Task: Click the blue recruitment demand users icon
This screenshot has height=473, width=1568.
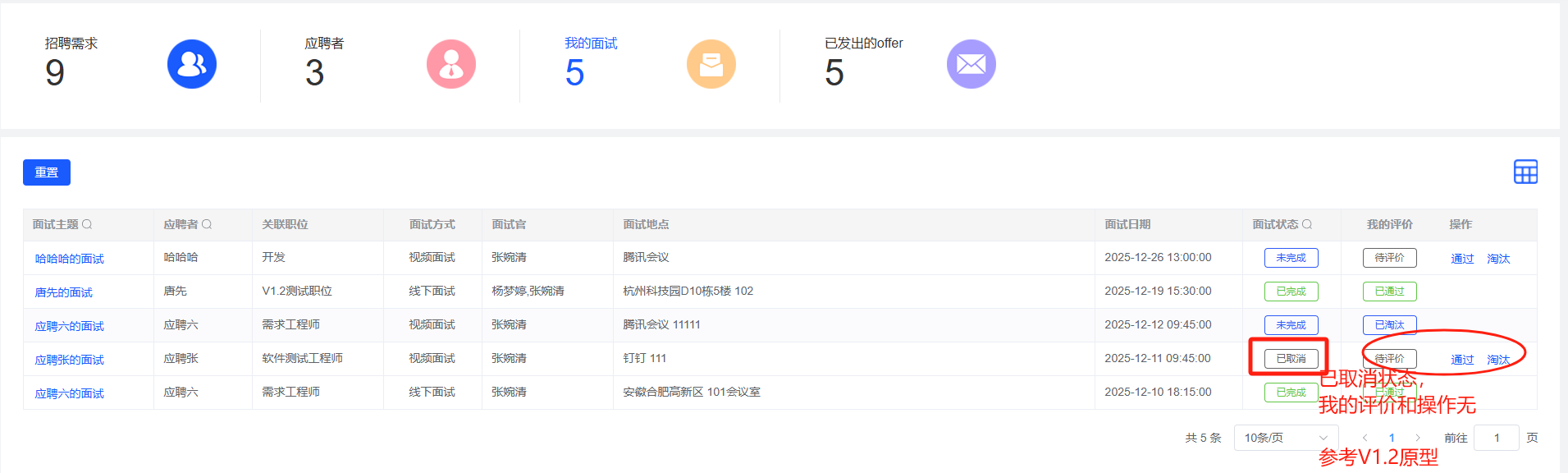Action: point(192,64)
